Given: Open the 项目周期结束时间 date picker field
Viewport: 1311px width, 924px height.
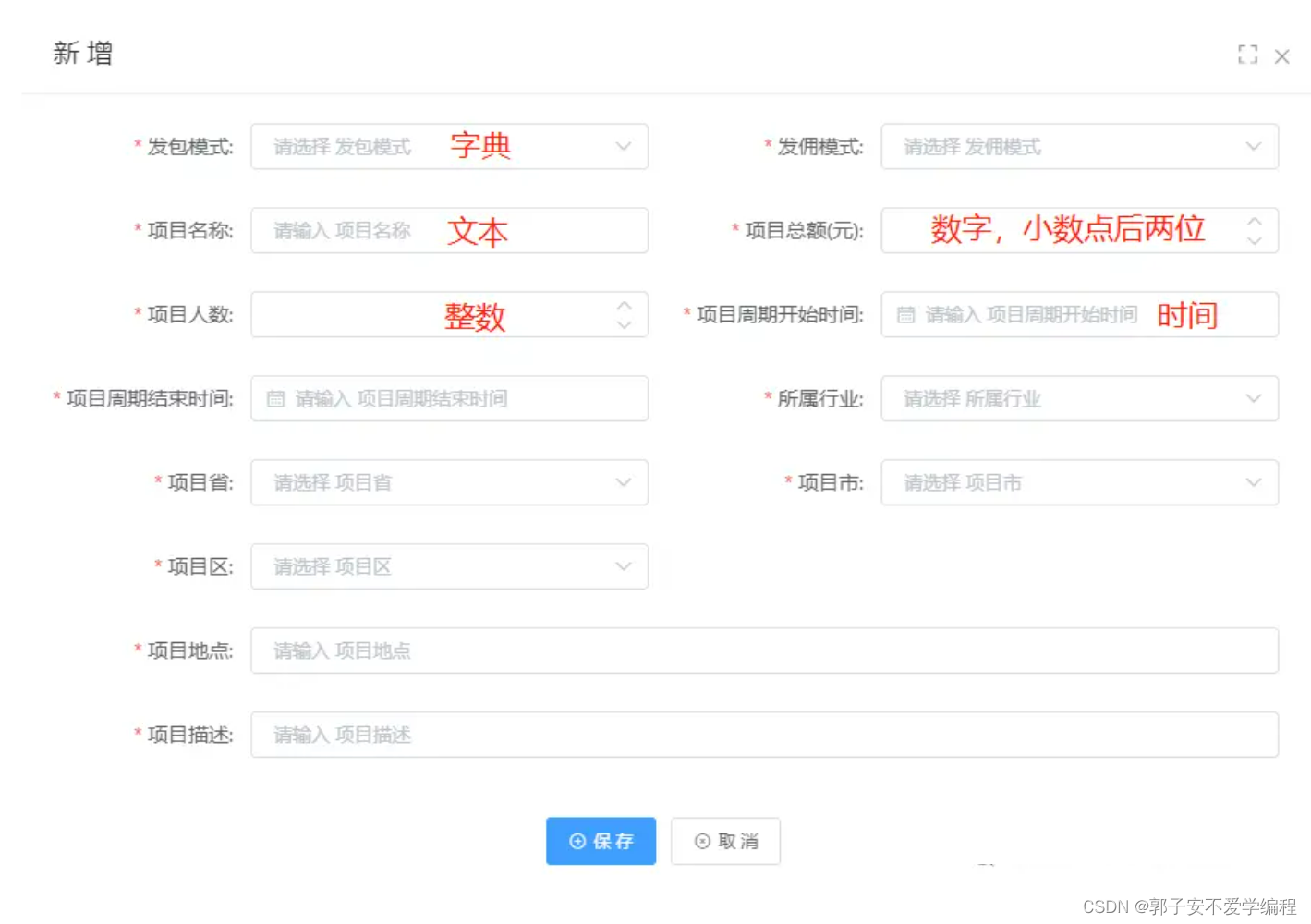Looking at the screenshot, I should [x=449, y=399].
